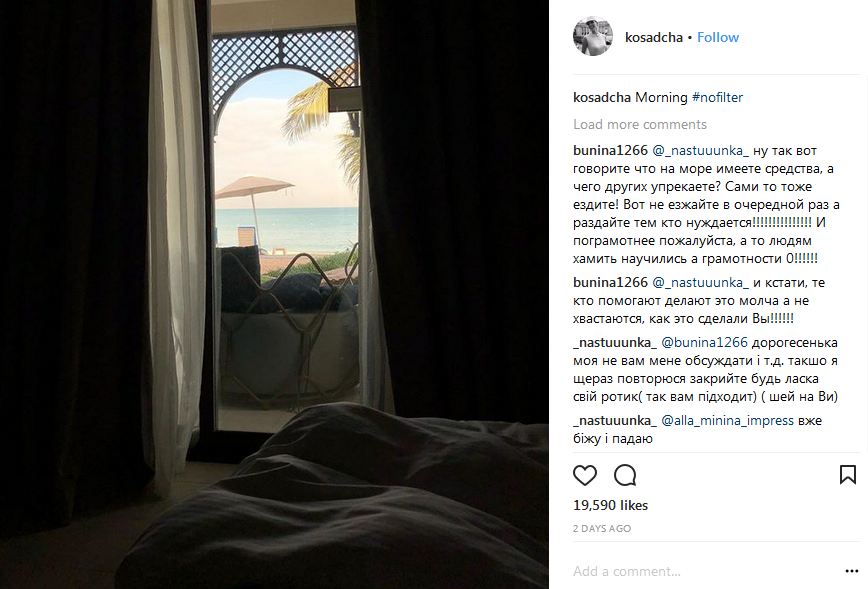Open kosadcha username in the post header

point(654,37)
